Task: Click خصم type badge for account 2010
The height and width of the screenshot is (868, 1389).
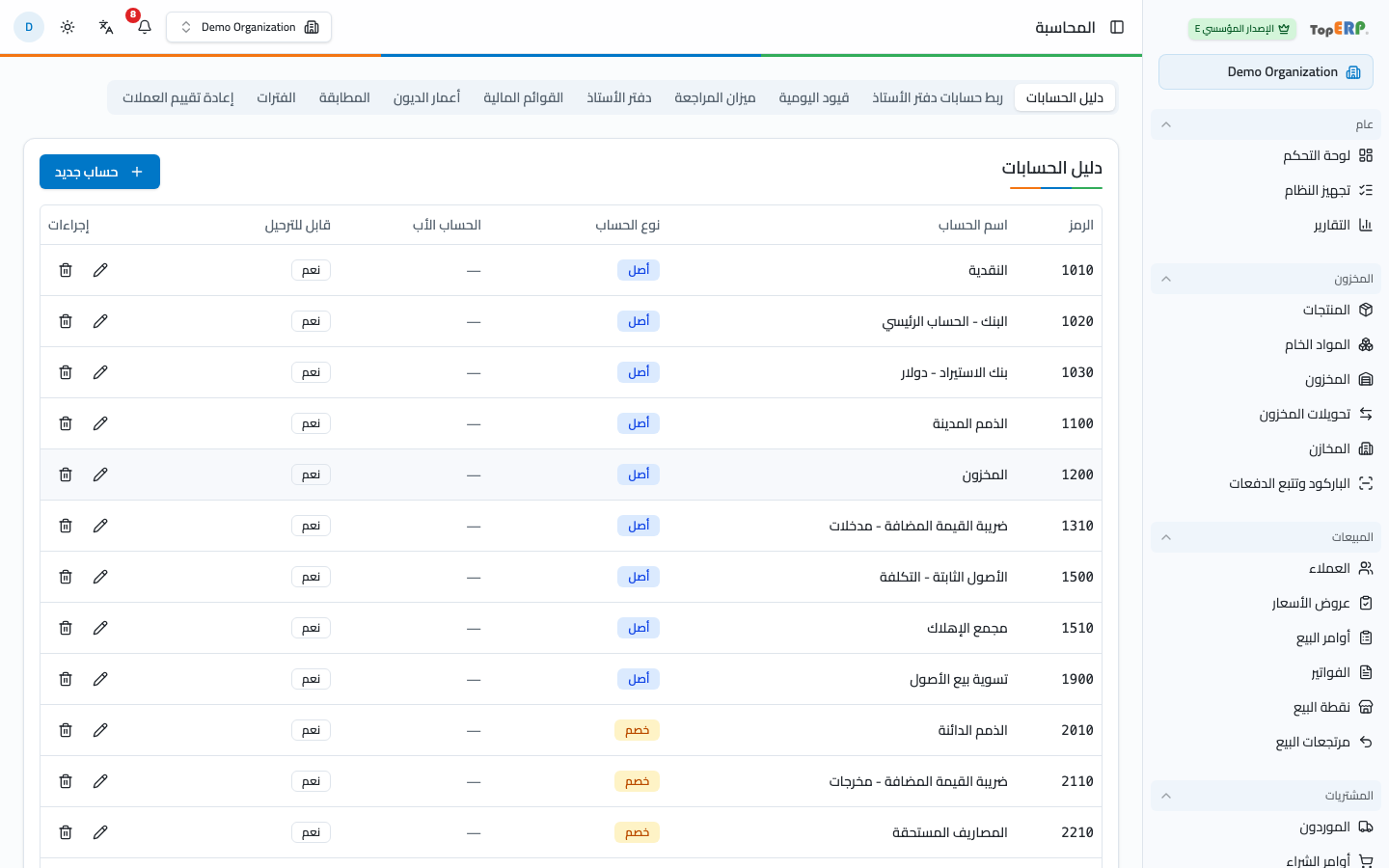Action: tap(637, 730)
